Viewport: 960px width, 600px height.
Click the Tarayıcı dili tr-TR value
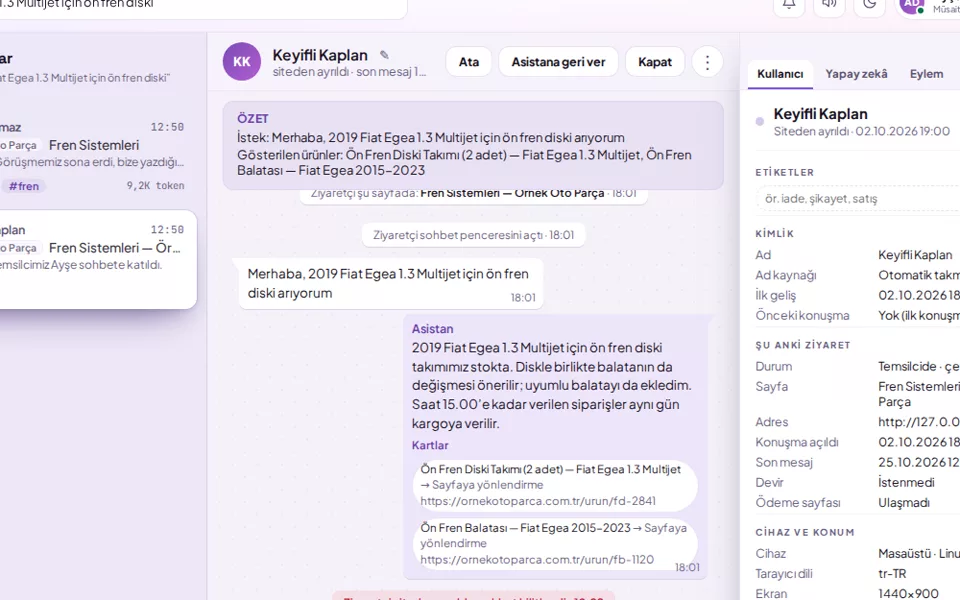(x=892, y=574)
